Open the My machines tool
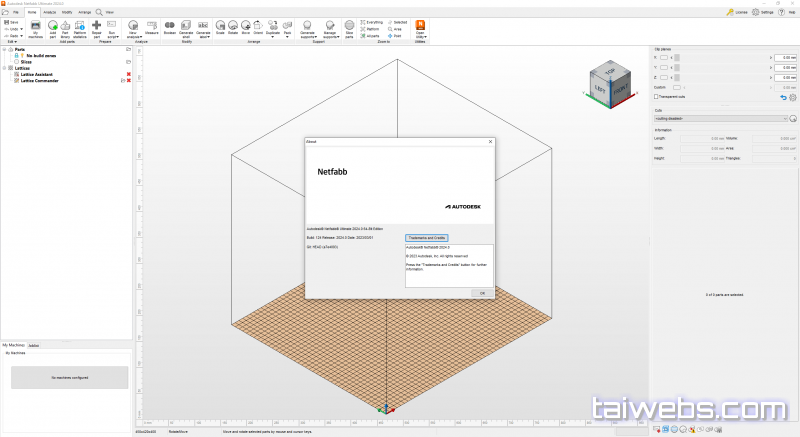Image resolution: width=800 pixels, height=437 pixels. tap(34, 25)
